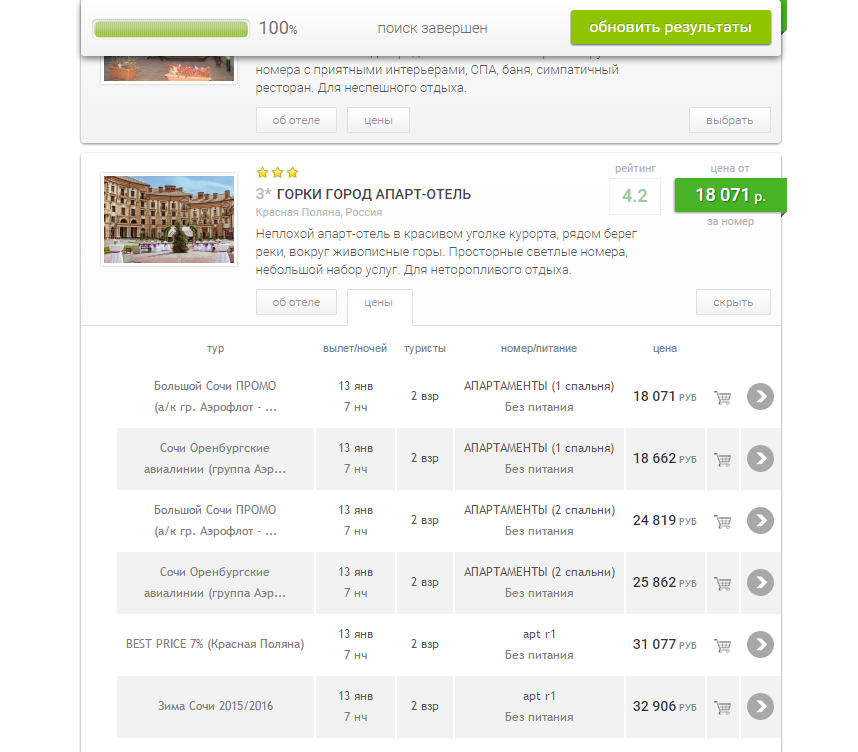Click Большой Сочи ПРОМО tour at 18 071

215,396
